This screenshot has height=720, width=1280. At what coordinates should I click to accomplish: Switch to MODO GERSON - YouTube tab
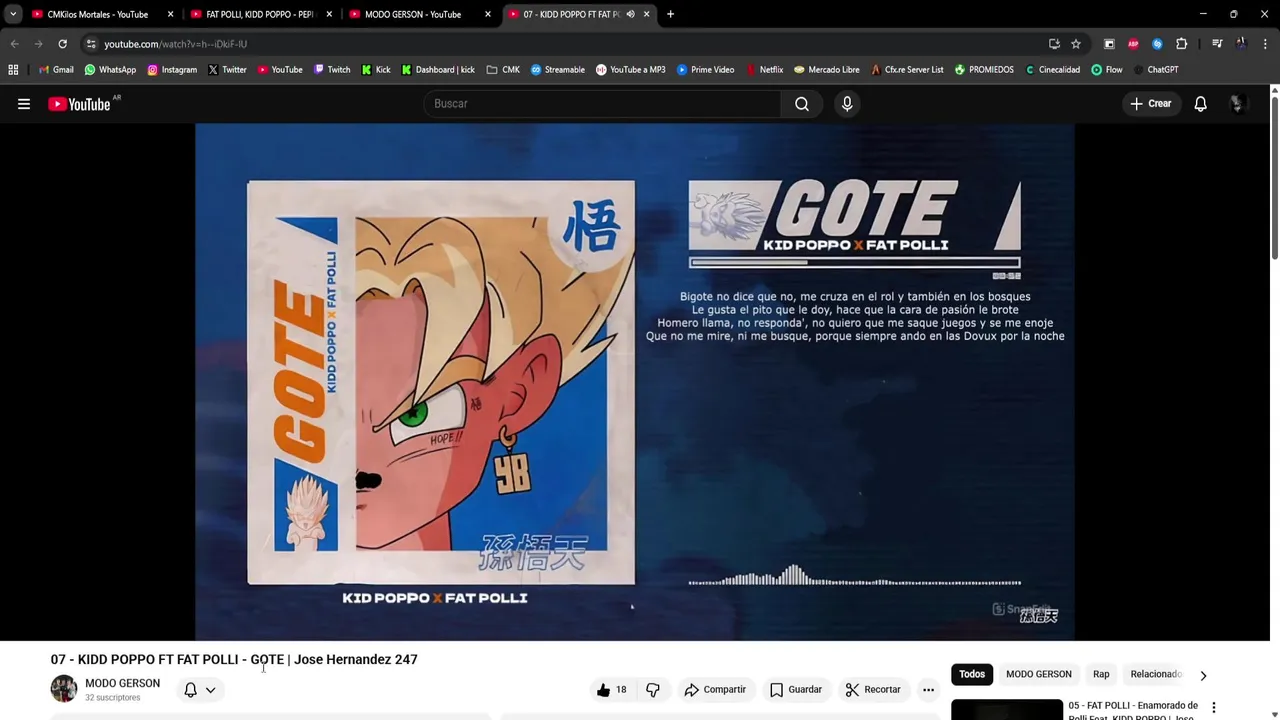tap(413, 14)
